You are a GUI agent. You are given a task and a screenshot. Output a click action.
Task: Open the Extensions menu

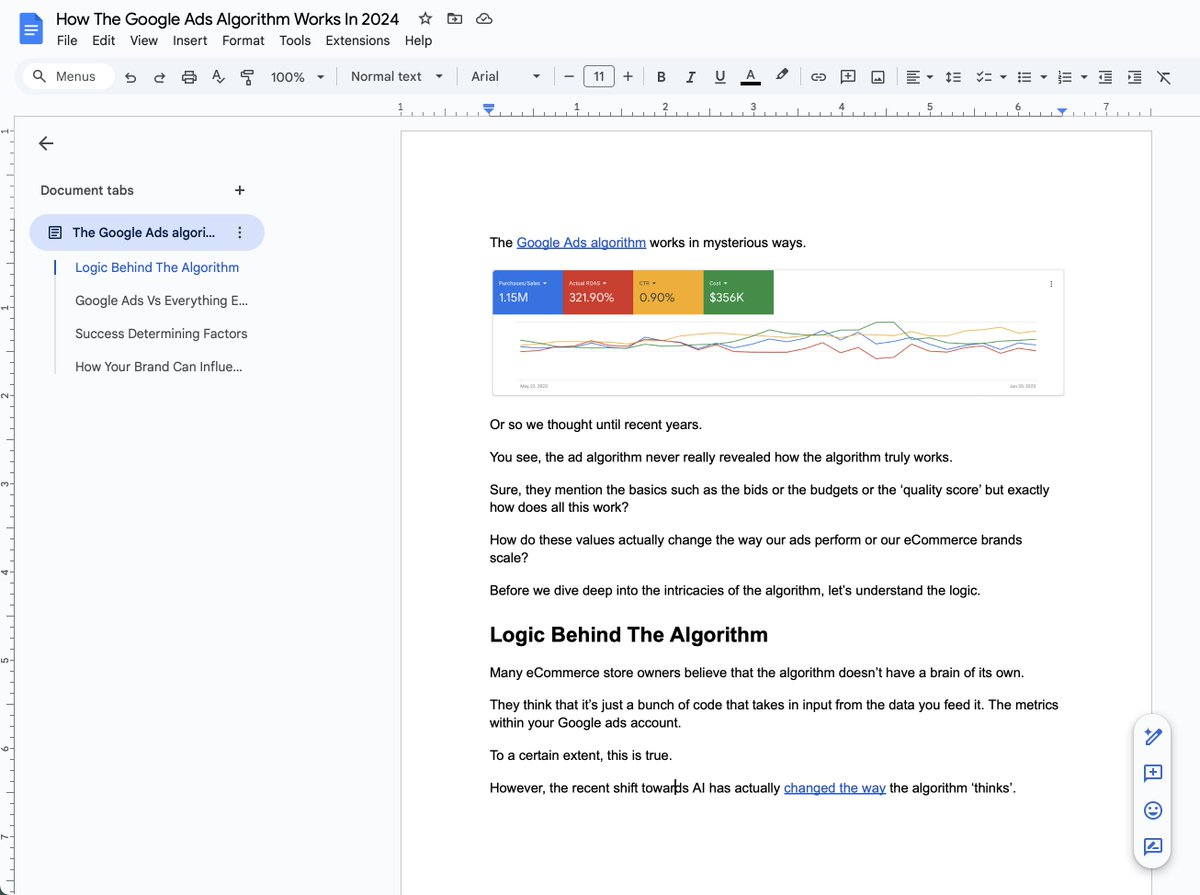tap(358, 41)
